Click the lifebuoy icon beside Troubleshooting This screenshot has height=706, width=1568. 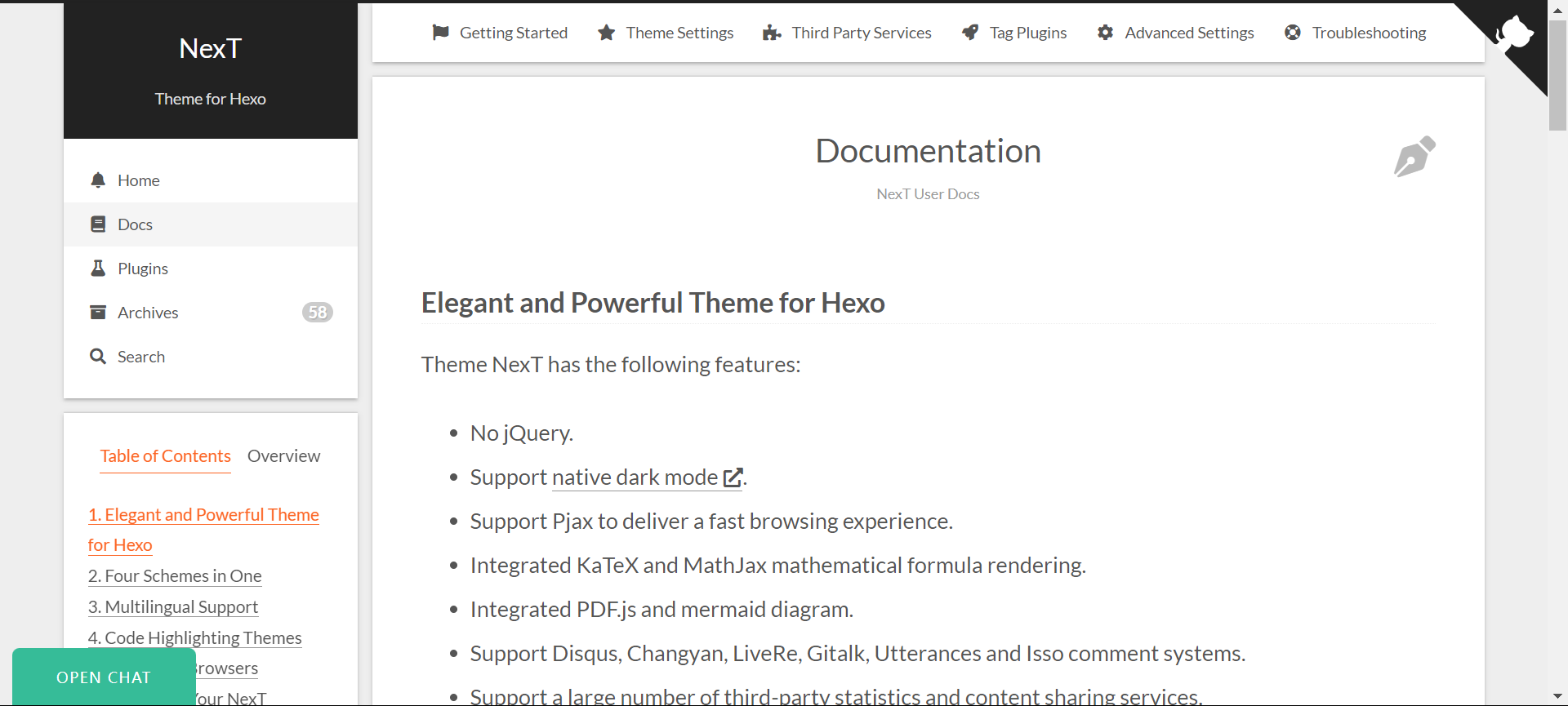coord(1293,33)
